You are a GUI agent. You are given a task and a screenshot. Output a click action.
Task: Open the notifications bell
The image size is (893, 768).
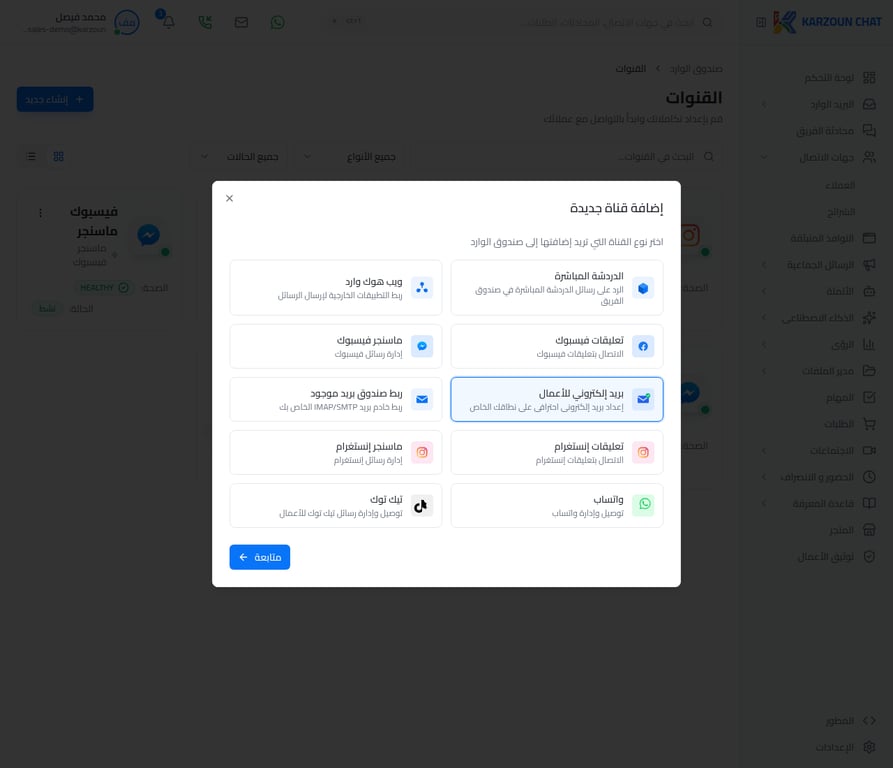[x=169, y=22]
